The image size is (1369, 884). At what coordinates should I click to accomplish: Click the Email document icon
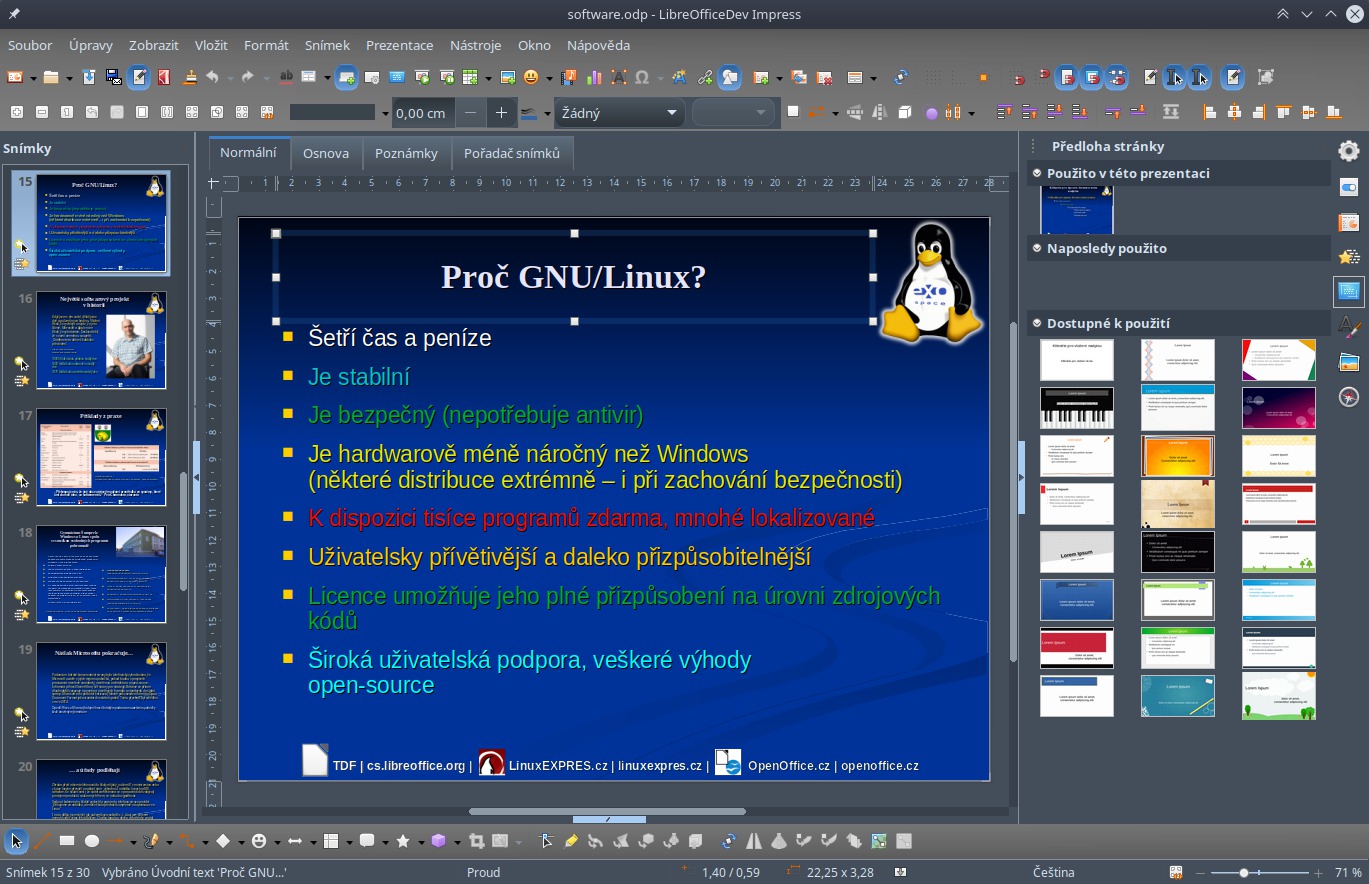coord(114,77)
